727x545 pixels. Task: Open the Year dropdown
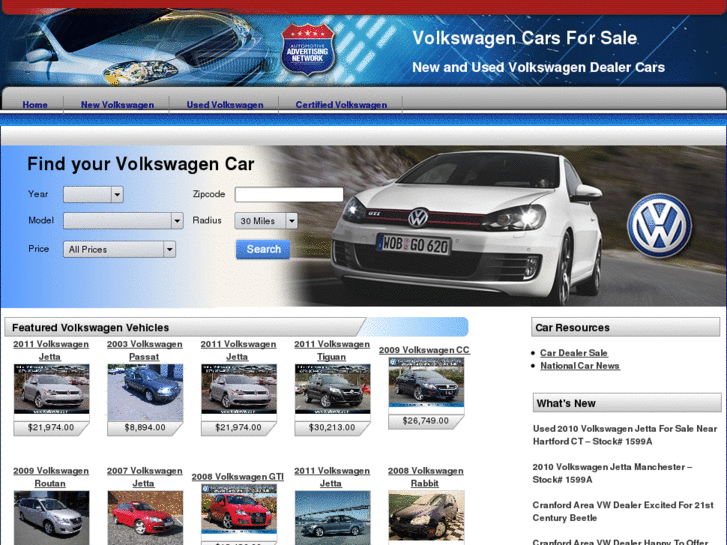click(x=93, y=194)
